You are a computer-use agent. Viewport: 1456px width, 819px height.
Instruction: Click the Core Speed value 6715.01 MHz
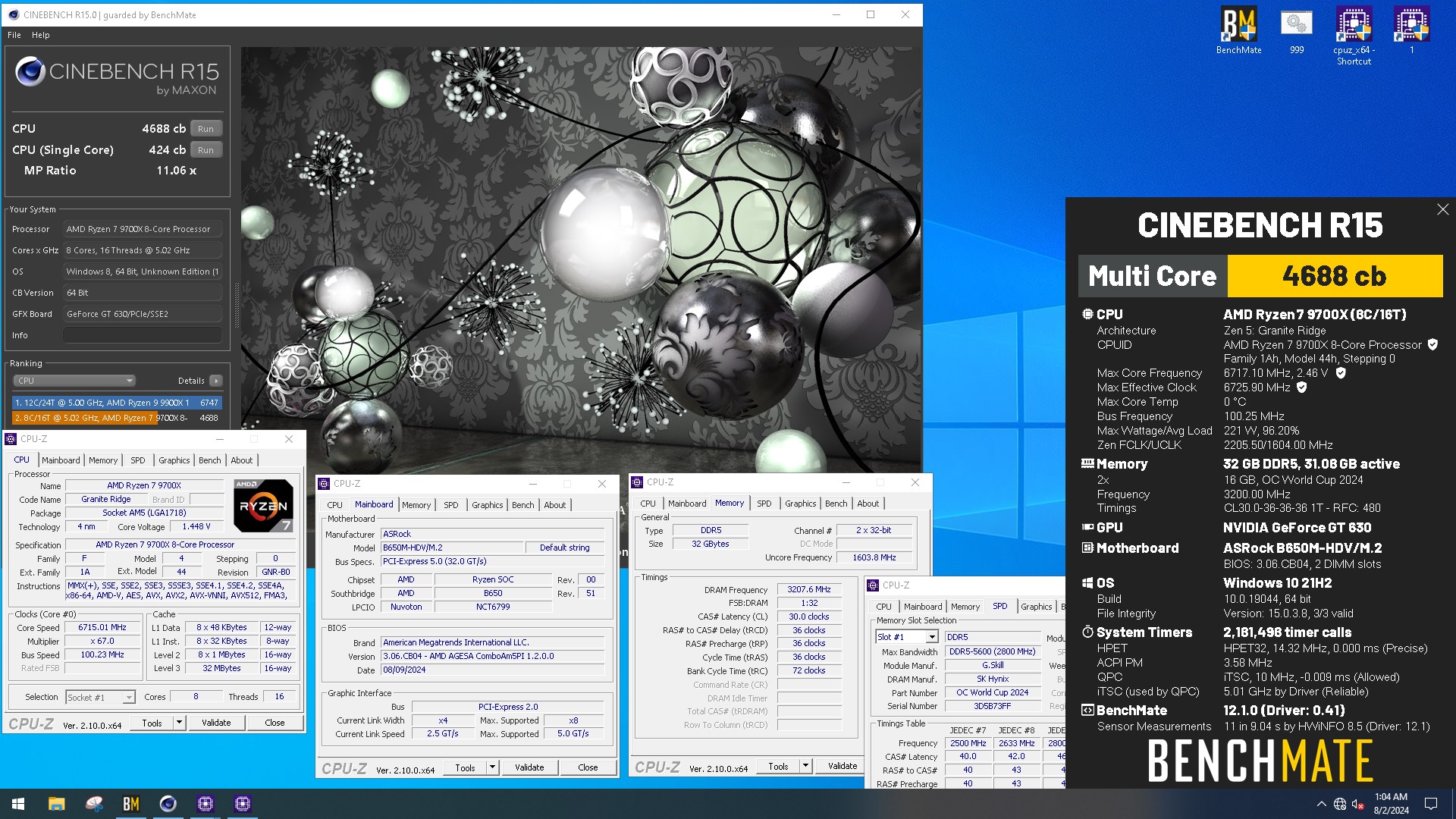coord(102,628)
